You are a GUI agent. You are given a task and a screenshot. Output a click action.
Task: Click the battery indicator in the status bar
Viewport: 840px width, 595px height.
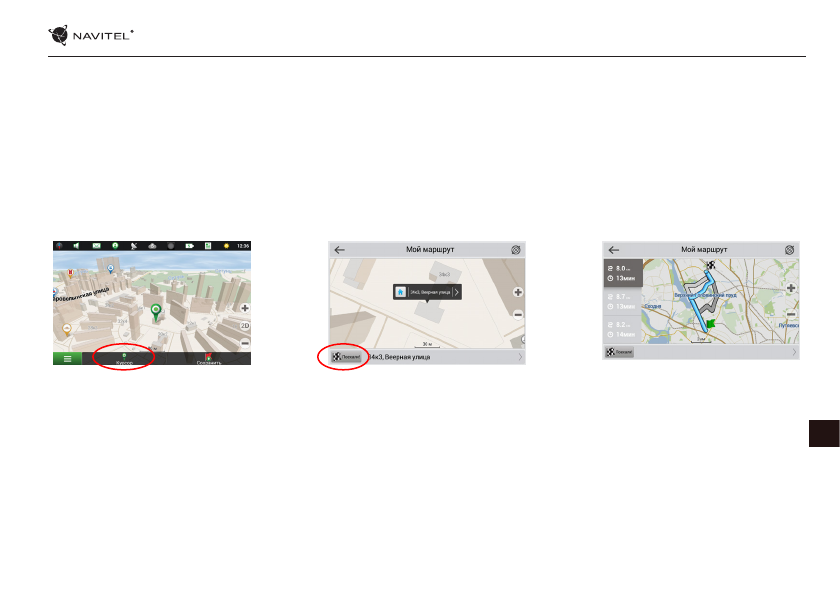click(189, 246)
